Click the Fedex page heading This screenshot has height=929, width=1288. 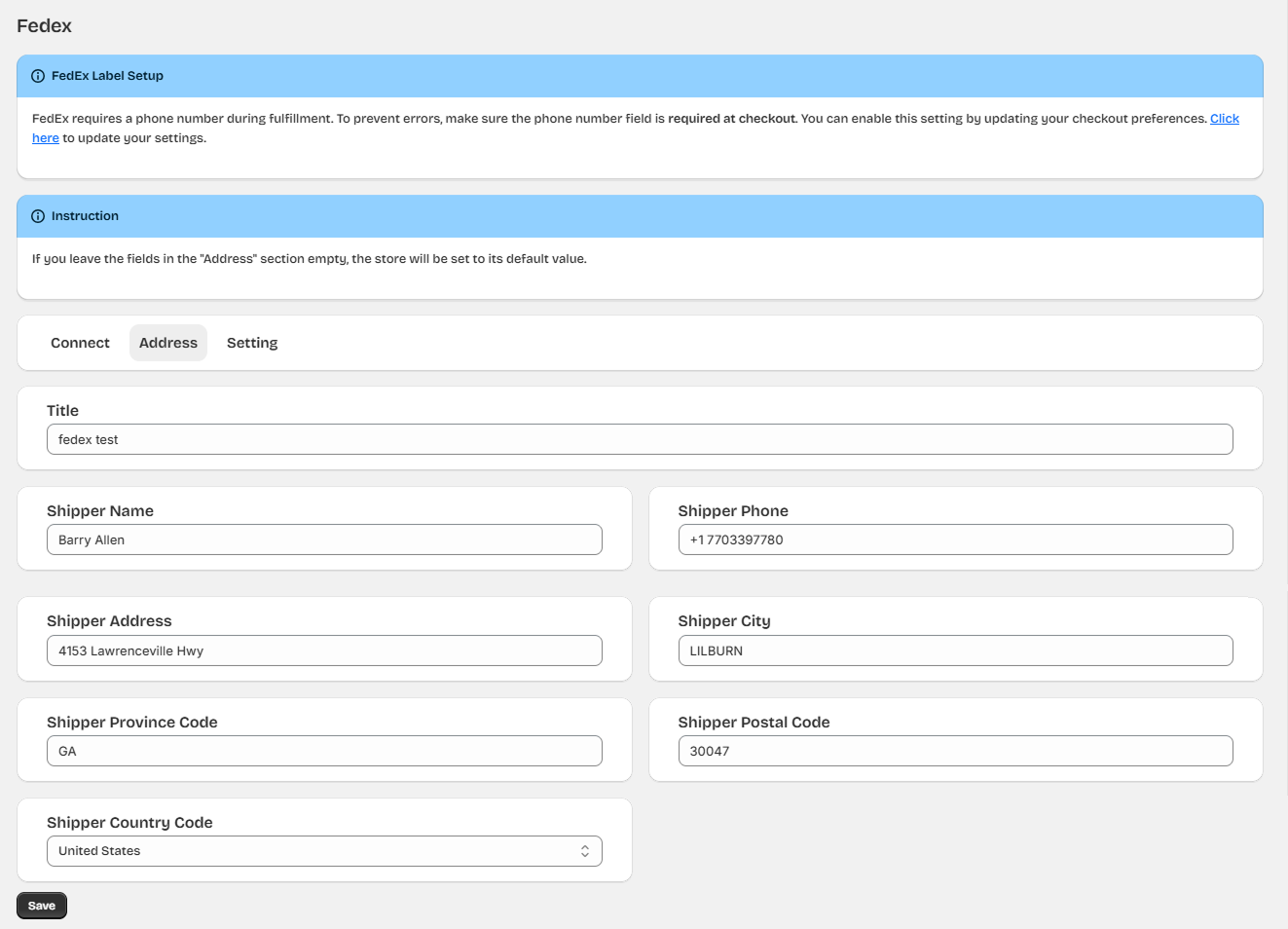[x=44, y=26]
